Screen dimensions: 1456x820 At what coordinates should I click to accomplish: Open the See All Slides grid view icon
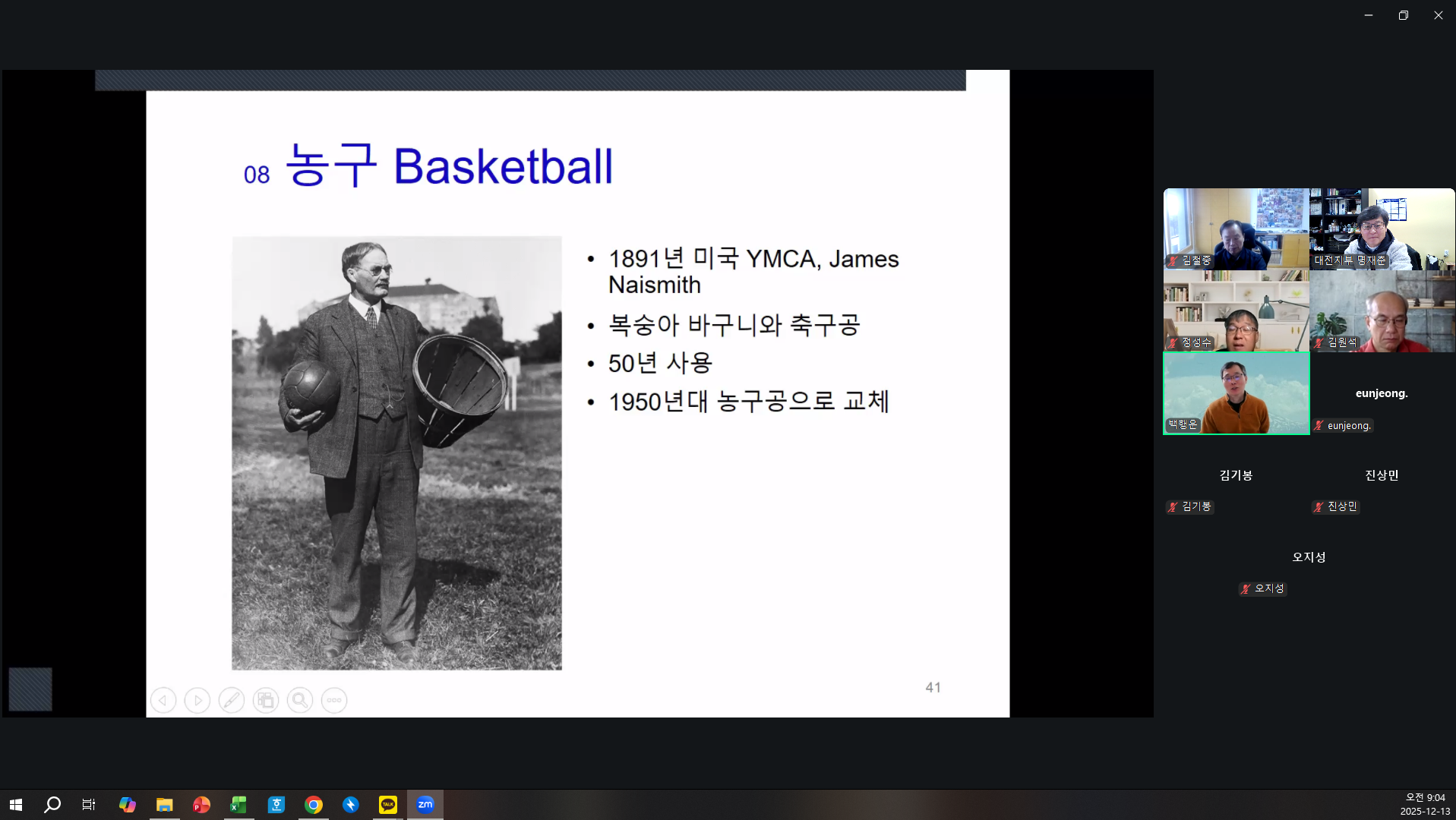(x=266, y=700)
